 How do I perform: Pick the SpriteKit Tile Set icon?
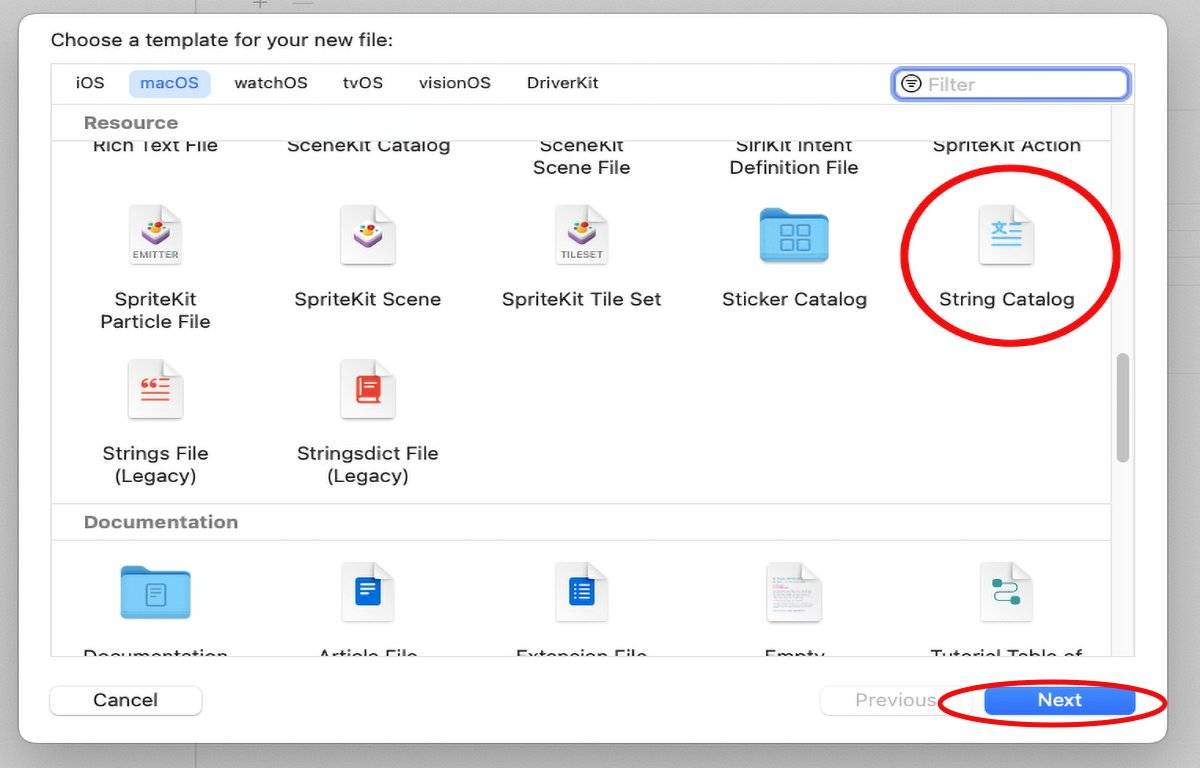pos(581,236)
